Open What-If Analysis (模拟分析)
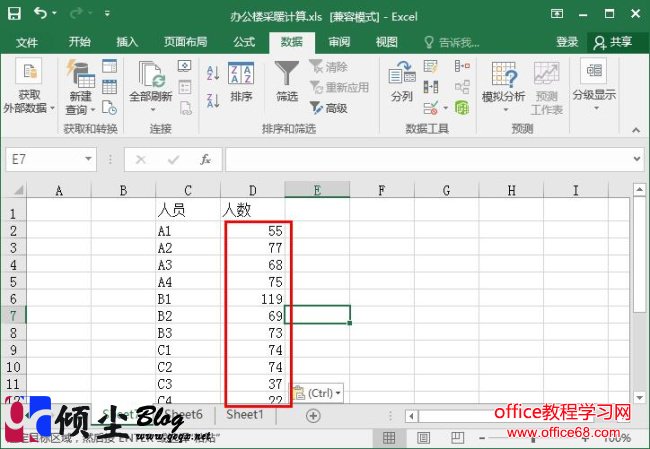This screenshot has width=650, height=449. coord(503,87)
